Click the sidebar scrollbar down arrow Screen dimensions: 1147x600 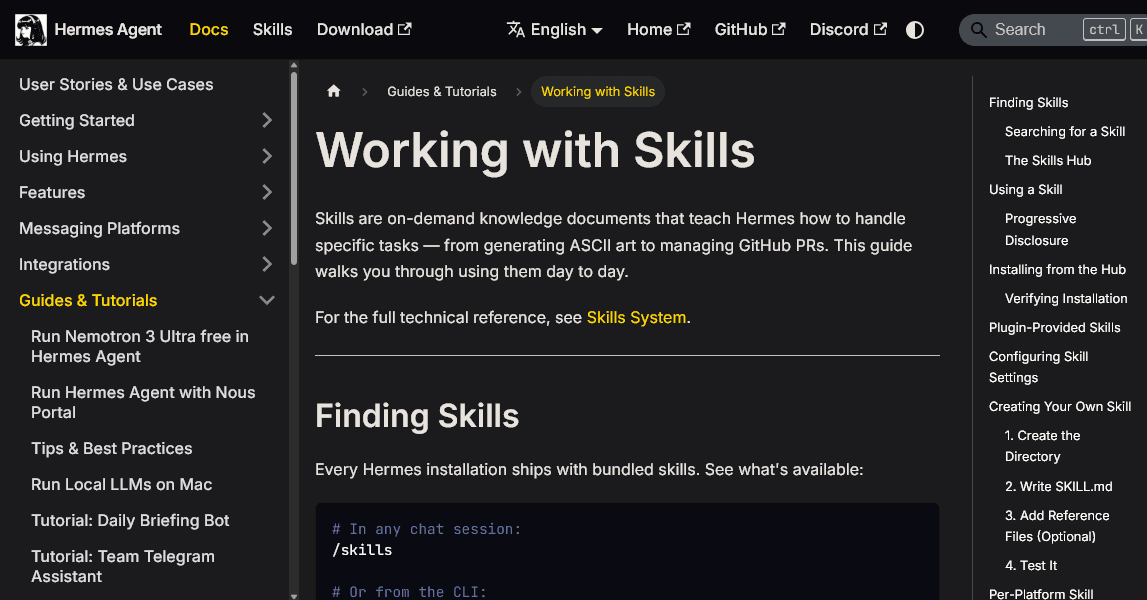(294, 596)
